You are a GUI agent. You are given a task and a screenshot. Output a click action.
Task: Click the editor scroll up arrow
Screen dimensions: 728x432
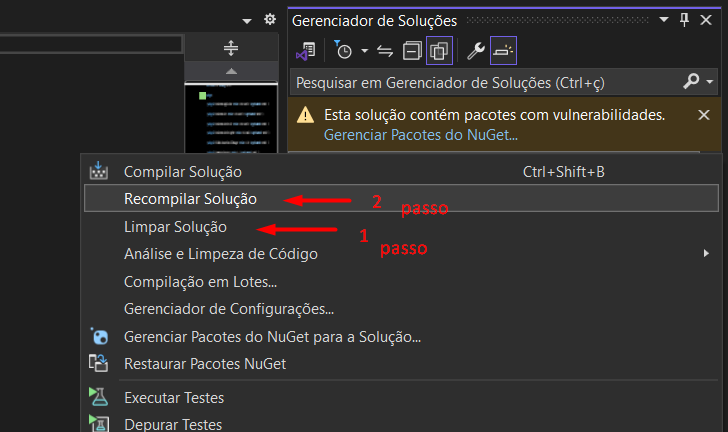pyautogui.click(x=231, y=72)
